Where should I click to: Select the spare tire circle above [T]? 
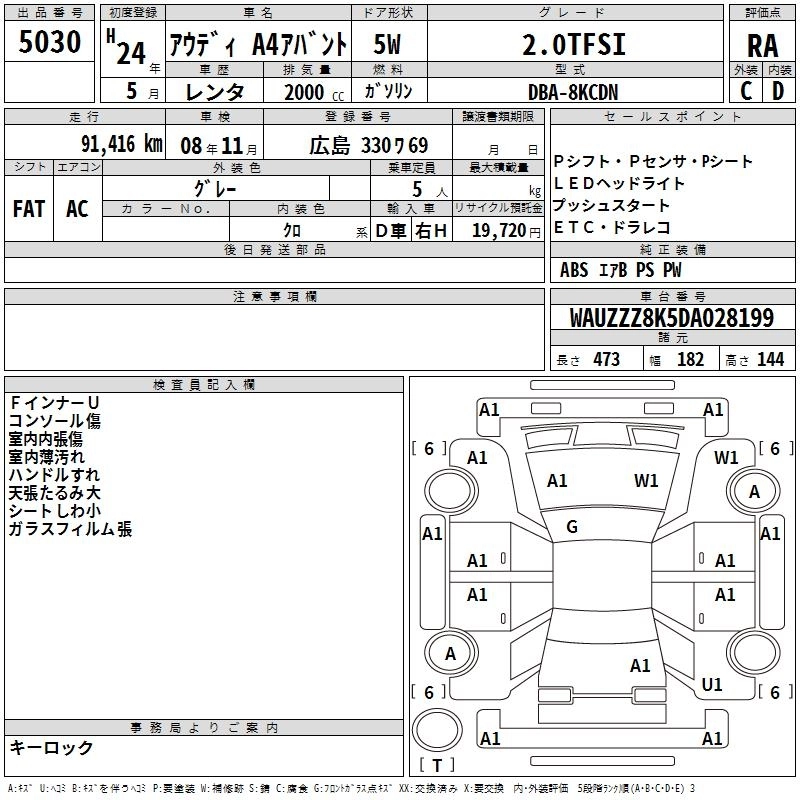pos(437,732)
